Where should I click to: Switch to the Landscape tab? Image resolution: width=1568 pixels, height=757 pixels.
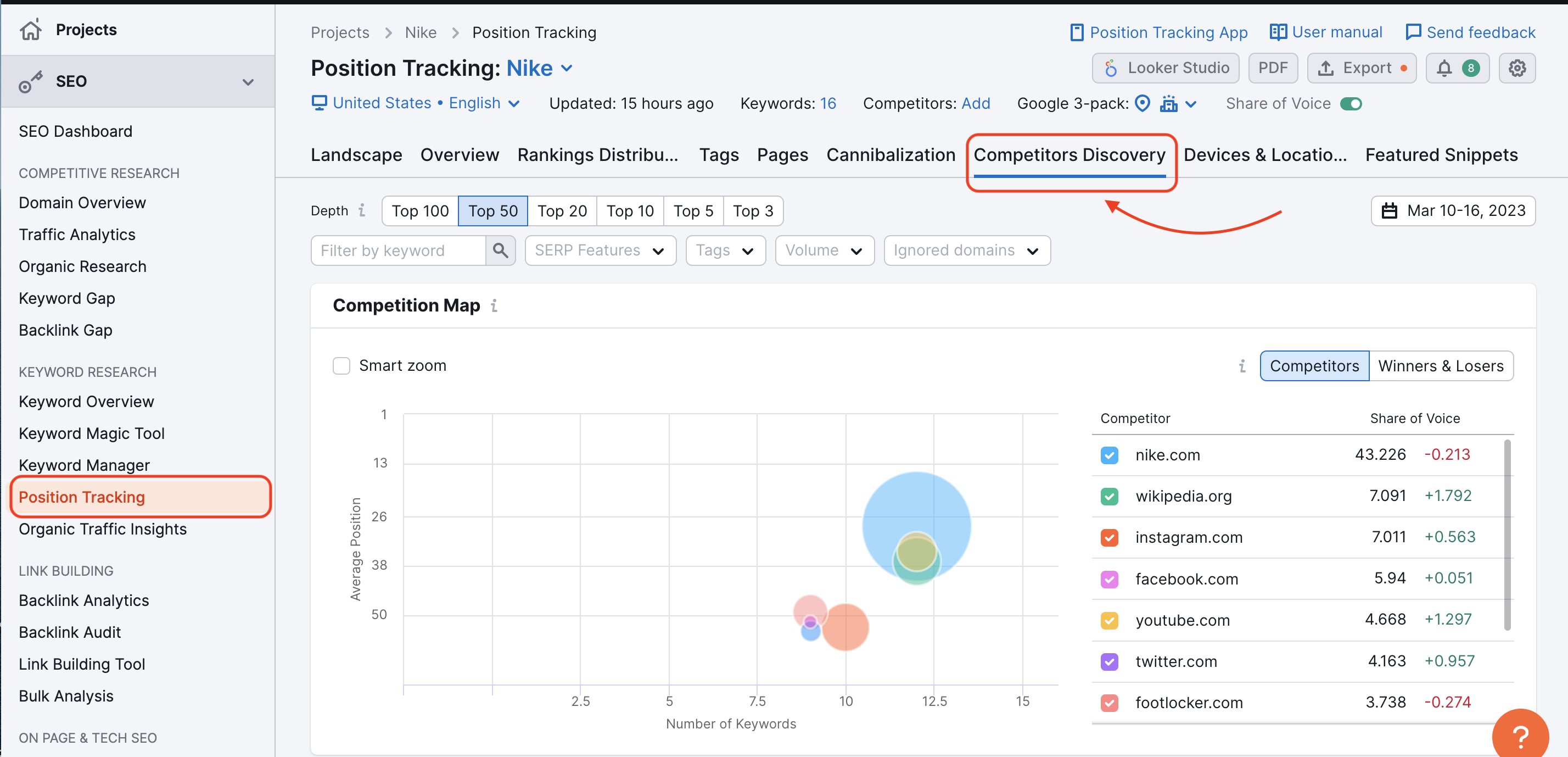coord(356,155)
